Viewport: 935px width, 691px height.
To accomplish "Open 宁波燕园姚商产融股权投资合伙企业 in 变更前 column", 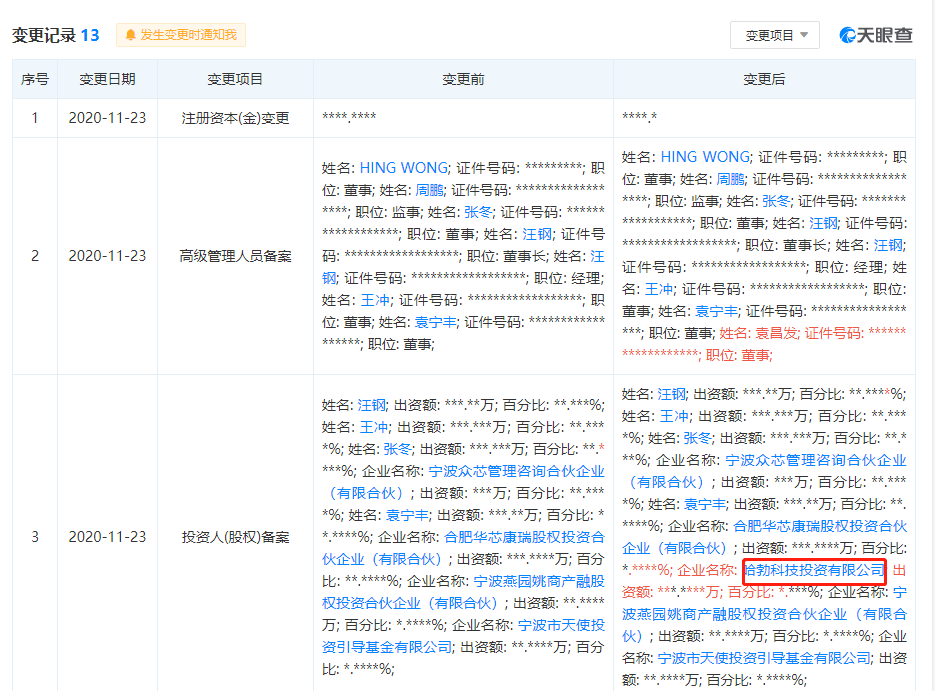I will [x=538, y=581].
